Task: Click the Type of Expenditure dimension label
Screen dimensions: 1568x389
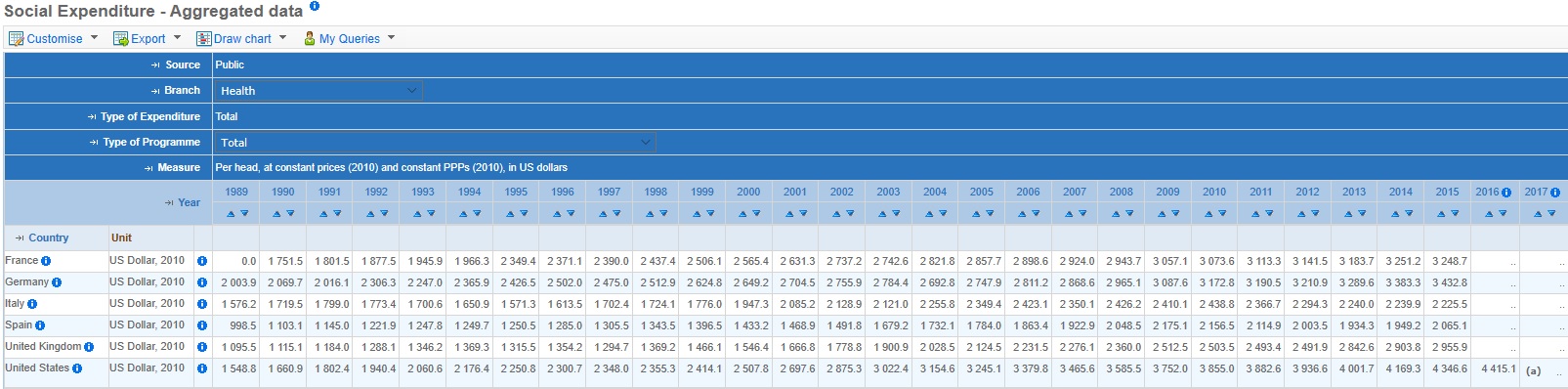Action: [149, 116]
